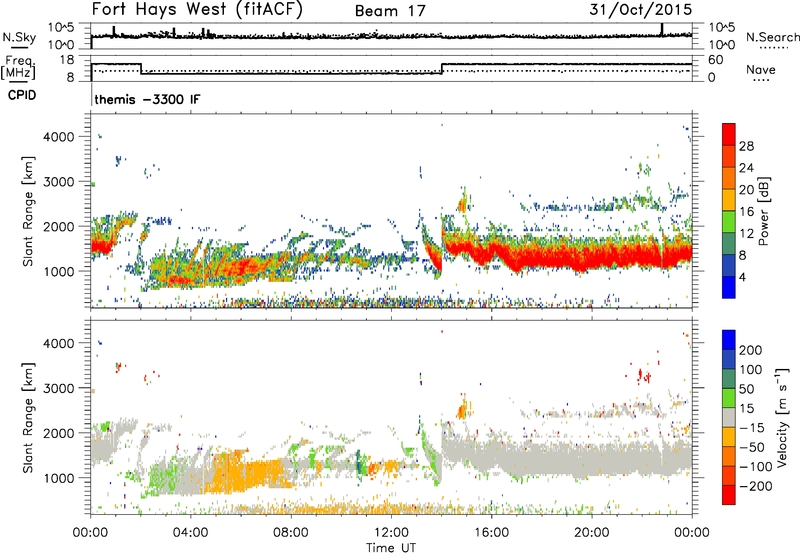
Task: Click the "3000" tick in the power panel
Action: (59, 182)
